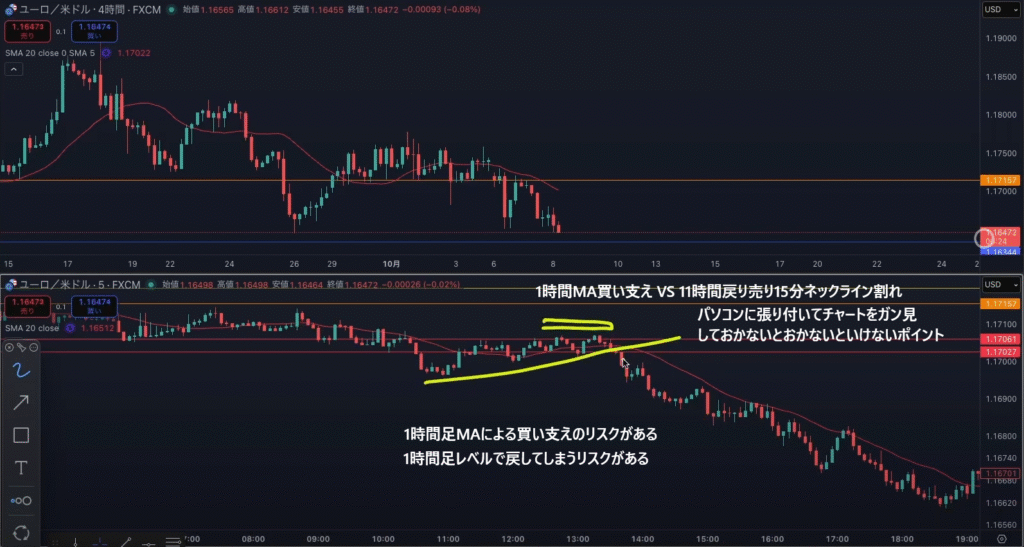Click the green market status dot in the upper chart
The height and width of the screenshot is (547, 1024).
(x=171, y=10)
